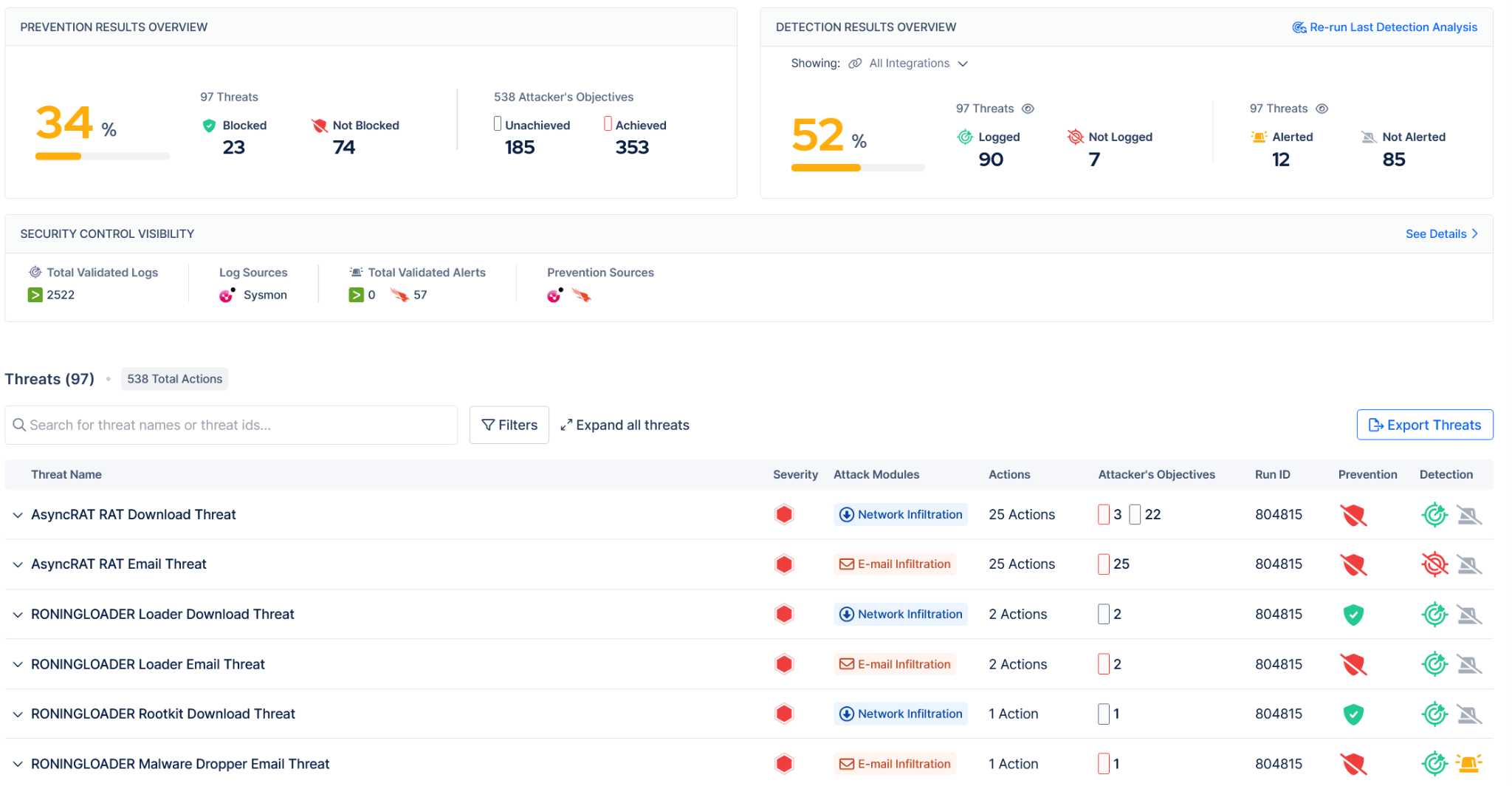Click the Network Infiltration tag in first row

[x=900, y=514]
